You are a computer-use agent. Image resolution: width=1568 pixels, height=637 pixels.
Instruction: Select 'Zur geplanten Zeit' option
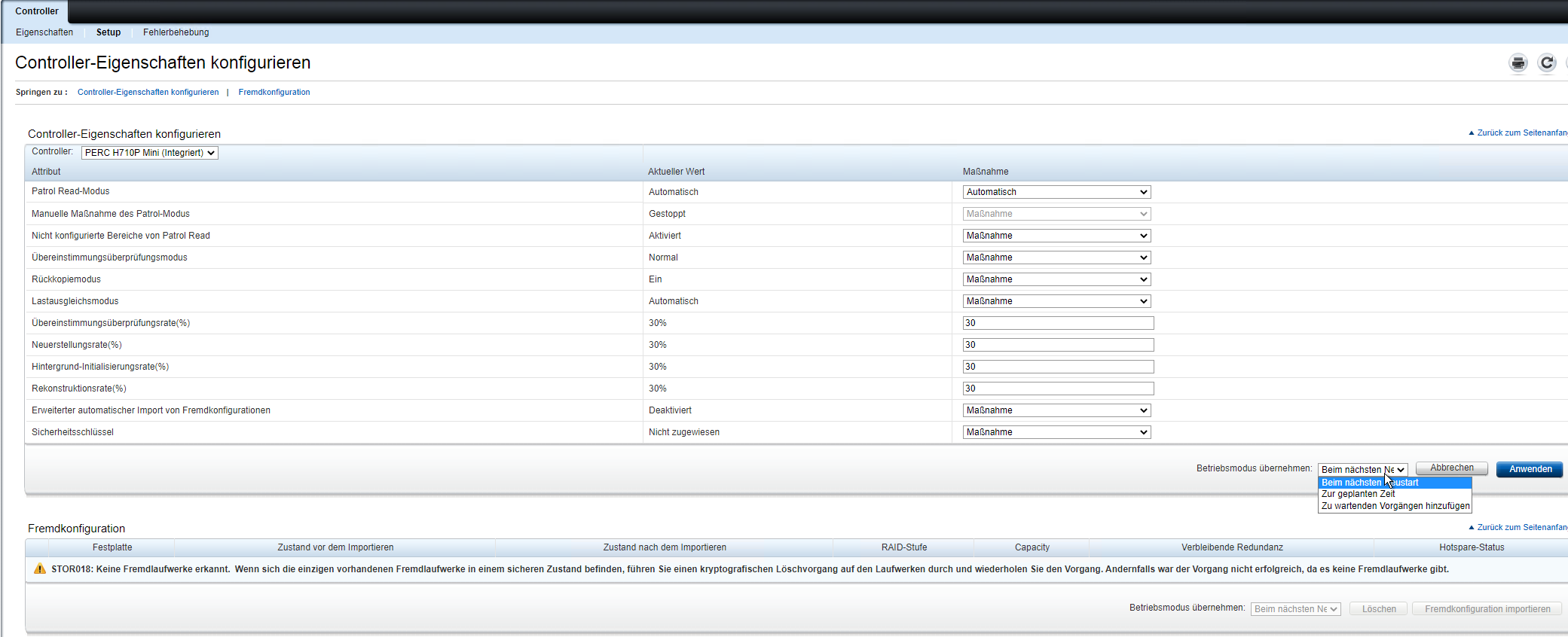[1358, 494]
